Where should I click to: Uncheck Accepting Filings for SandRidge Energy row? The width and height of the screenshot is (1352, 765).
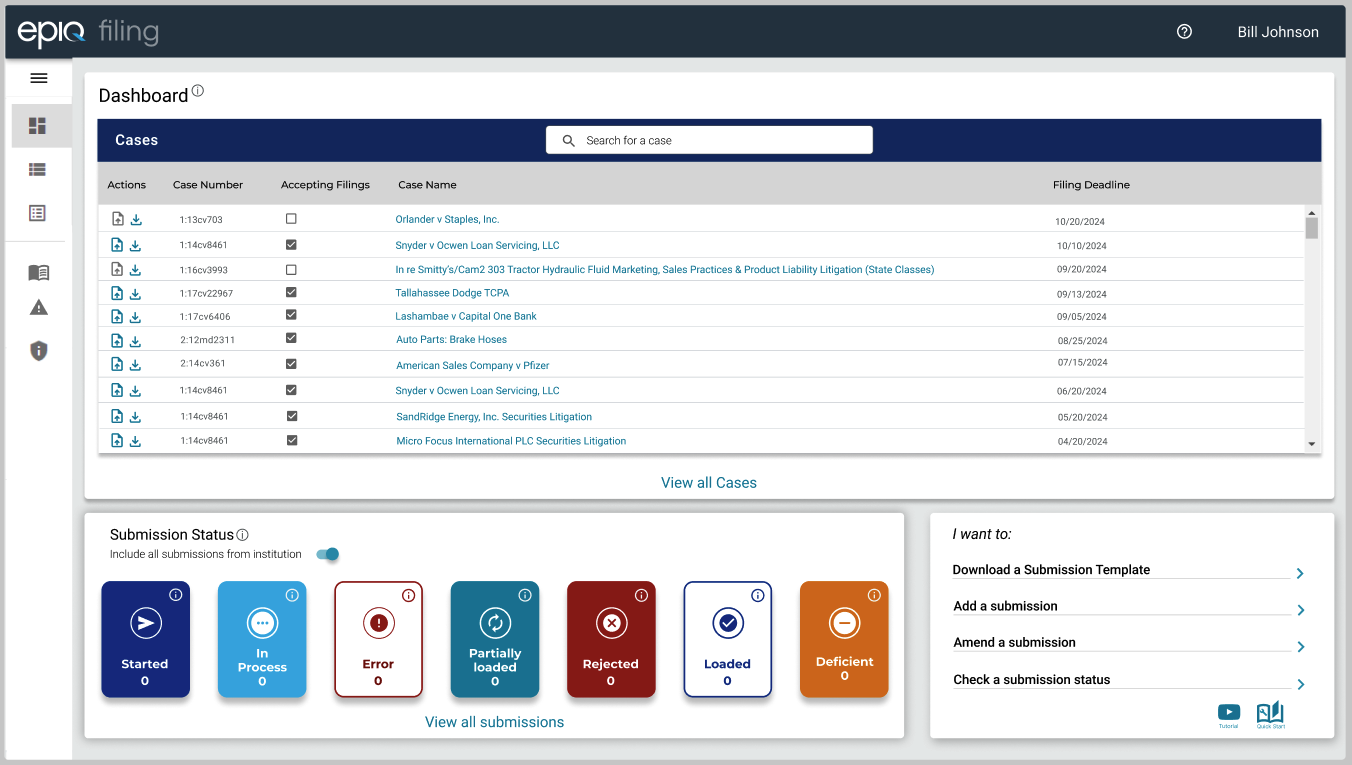291,415
